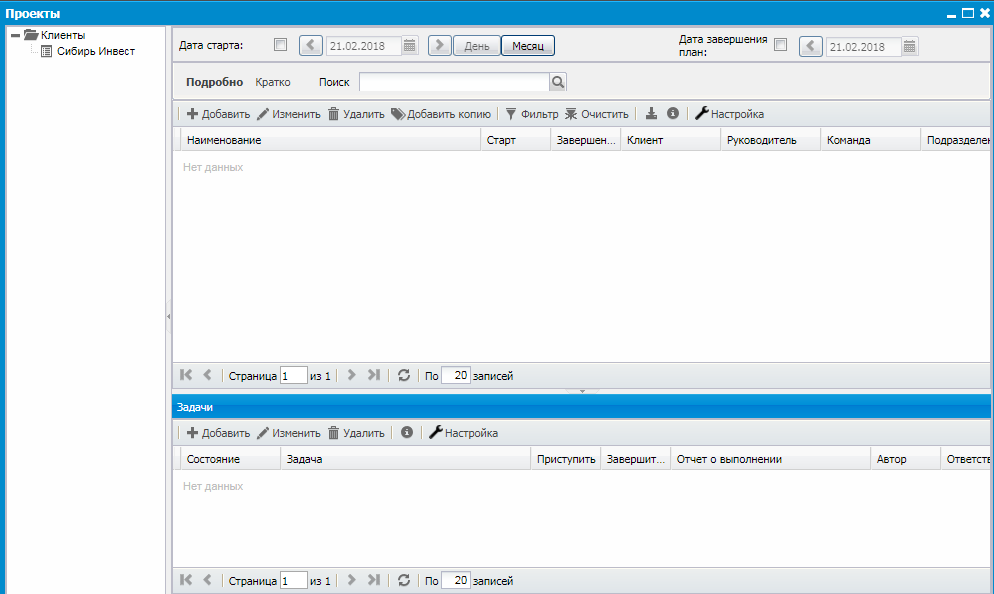Go to previous start date
Screen dimensions: 994x594
(311, 46)
